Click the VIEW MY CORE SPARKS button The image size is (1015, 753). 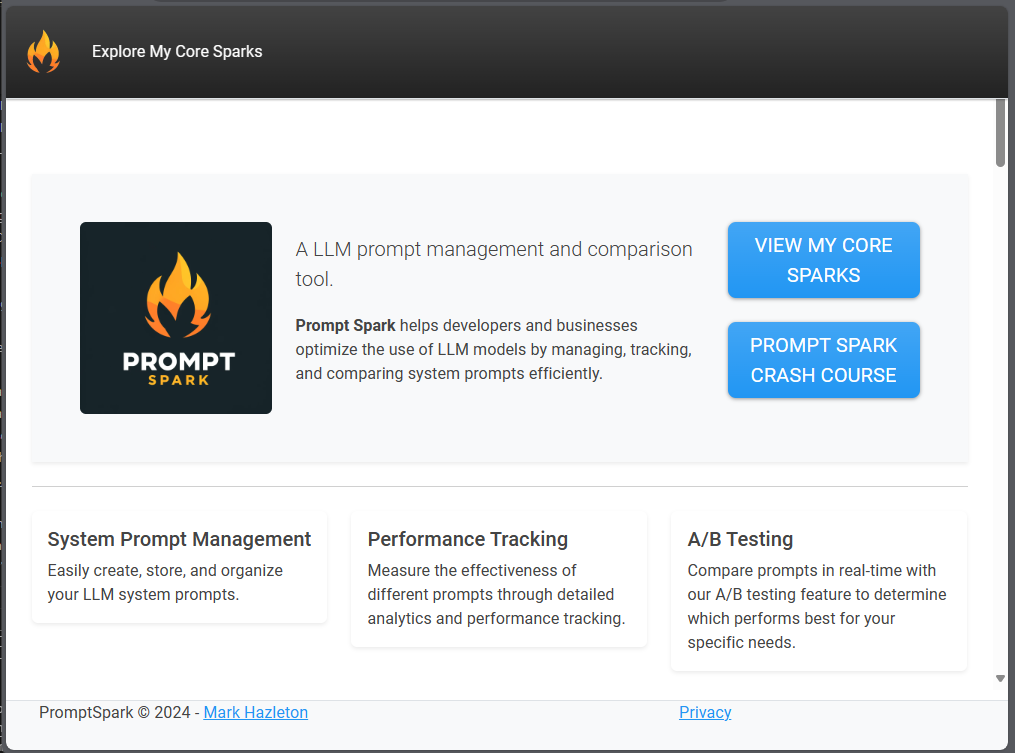(823, 260)
